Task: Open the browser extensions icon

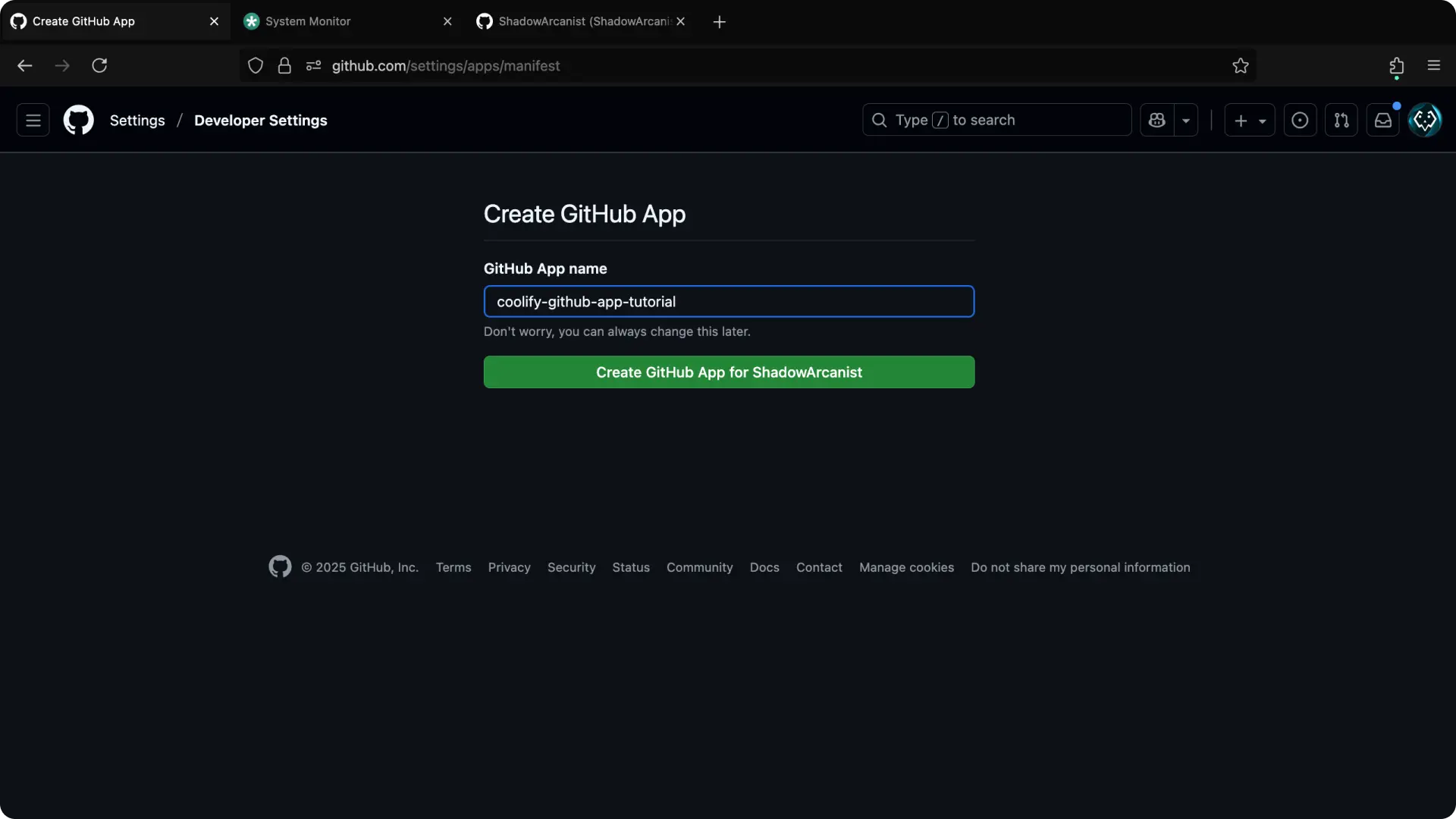Action: coord(1396,66)
